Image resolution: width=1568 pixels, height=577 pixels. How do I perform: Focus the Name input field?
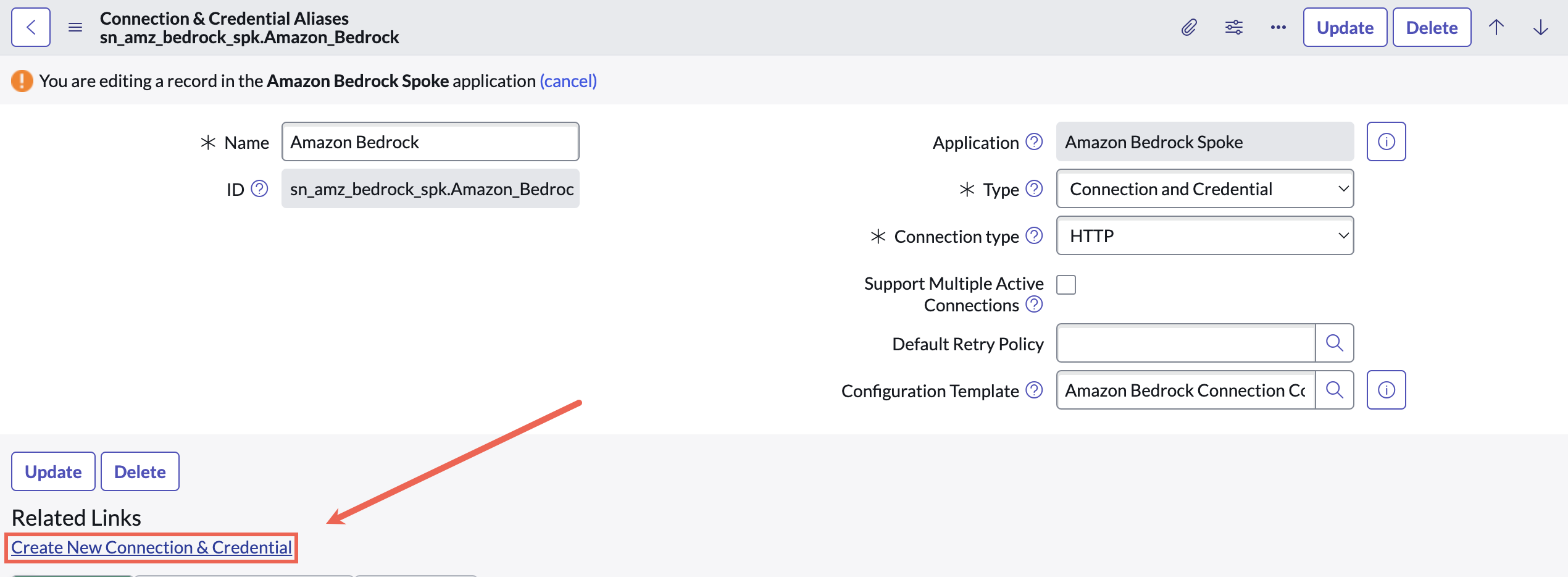[x=430, y=141]
